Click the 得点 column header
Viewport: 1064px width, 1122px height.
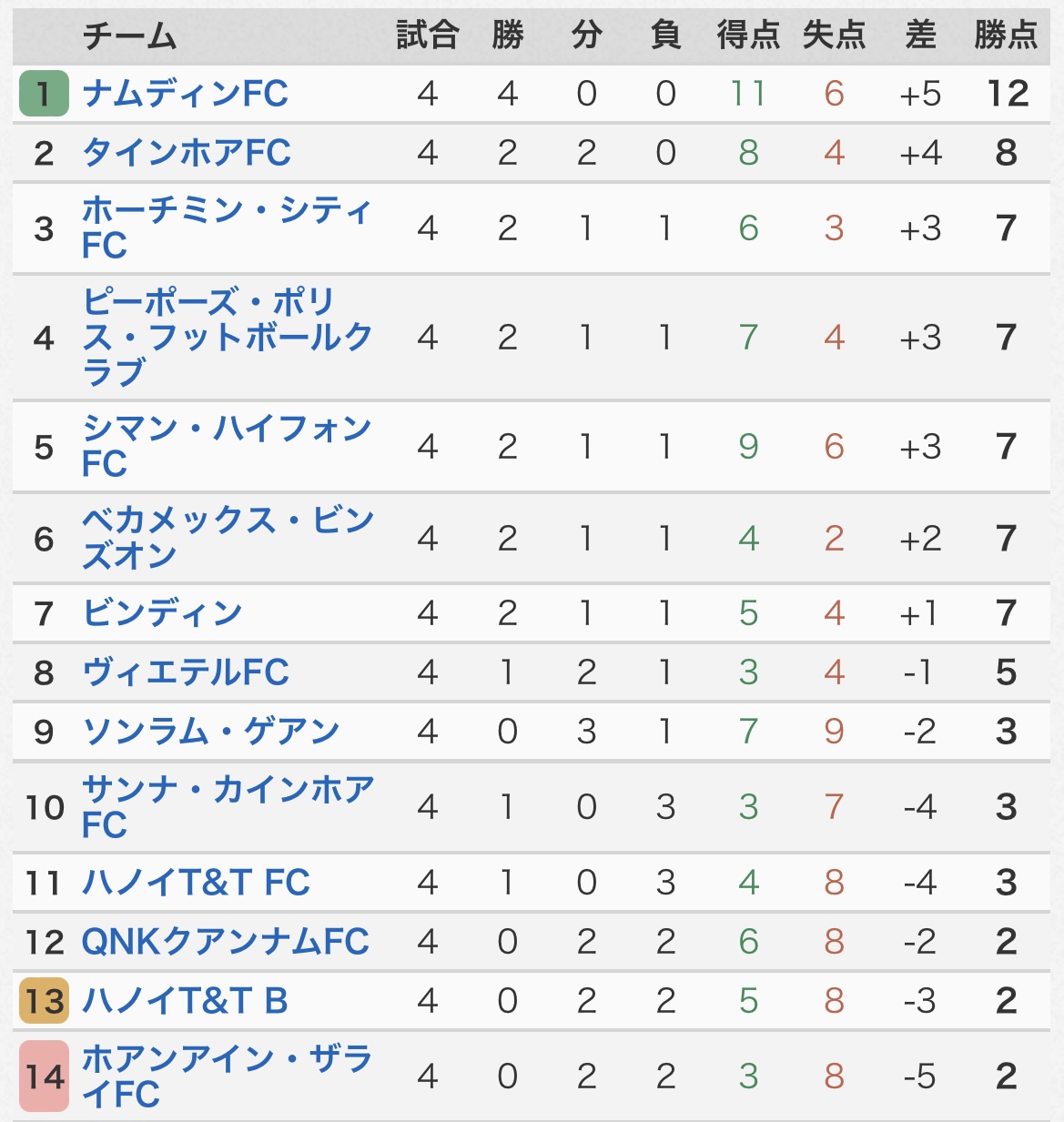click(x=748, y=35)
